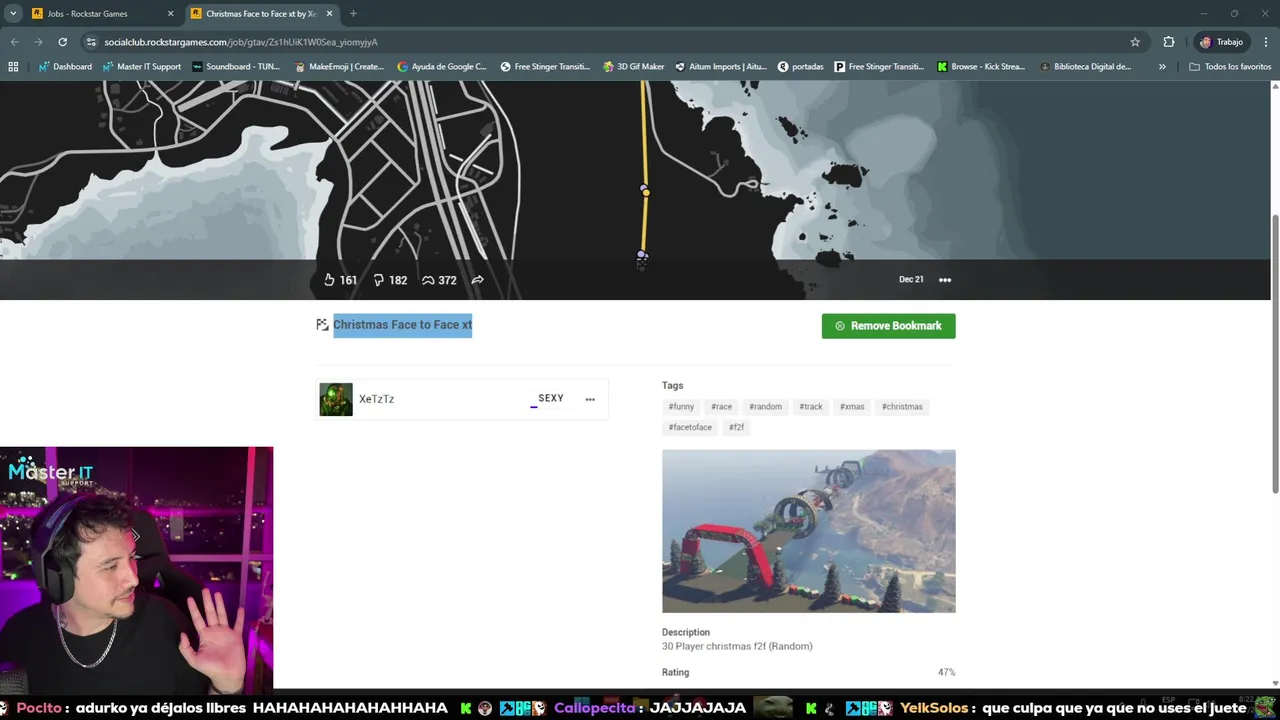Screen dimensions: 1280x720
Task: Reload the current page
Action: [62, 42]
